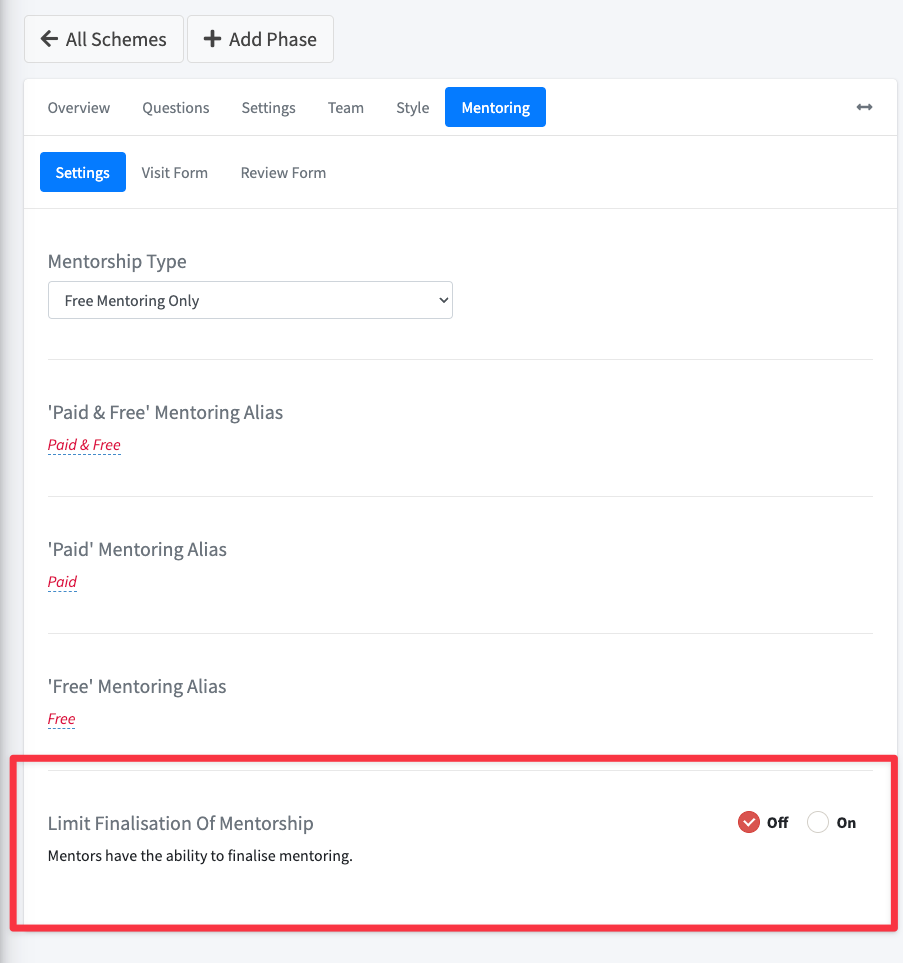This screenshot has width=903, height=963.
Task: Edit the 'Paid & Free' alias link
Action: click(x=84, y=445)
